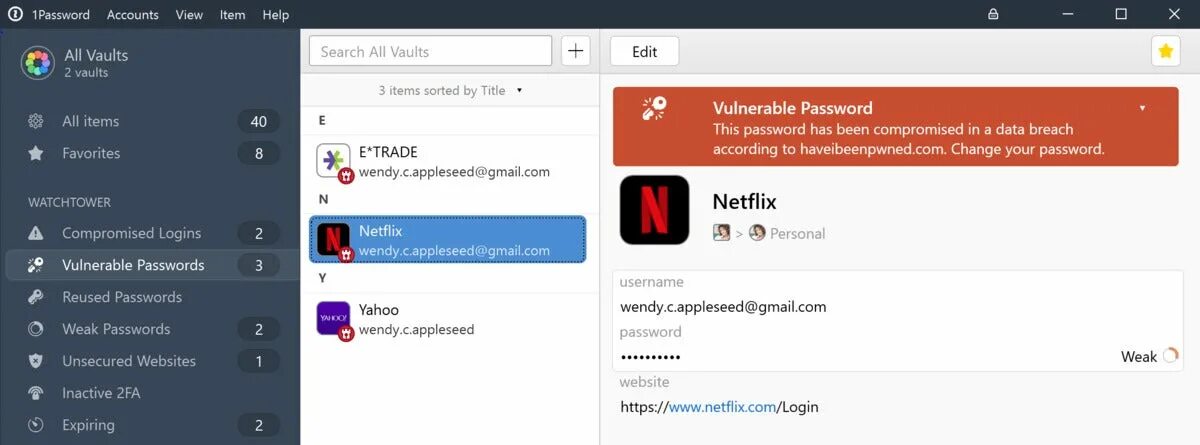Collapse the Vulnerable Password banner arrow

point(1142,108)
